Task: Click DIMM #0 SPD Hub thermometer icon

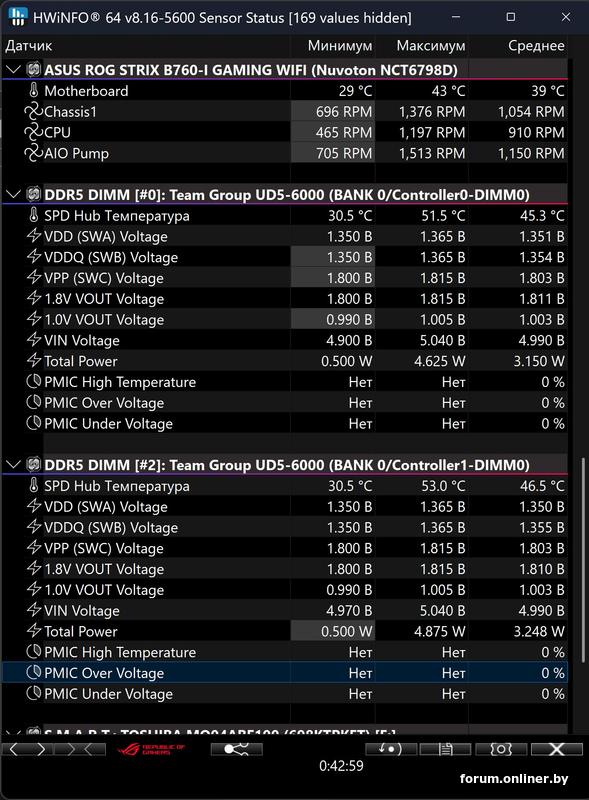Action: [34, 215]
